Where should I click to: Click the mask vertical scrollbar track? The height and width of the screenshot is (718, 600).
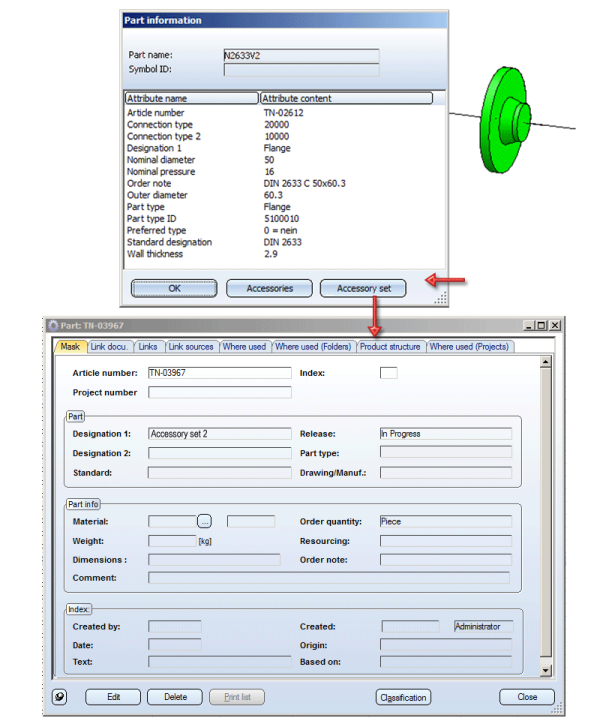[x=545, y=516]
